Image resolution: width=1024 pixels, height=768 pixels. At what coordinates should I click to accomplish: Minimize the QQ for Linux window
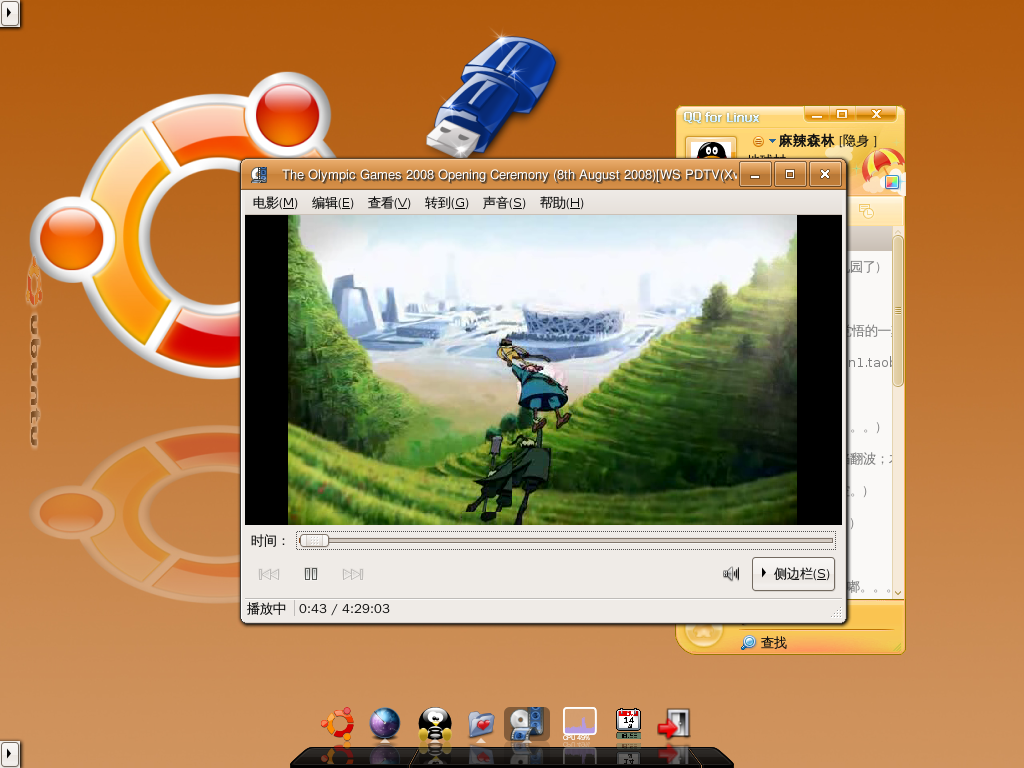point(817,115)
